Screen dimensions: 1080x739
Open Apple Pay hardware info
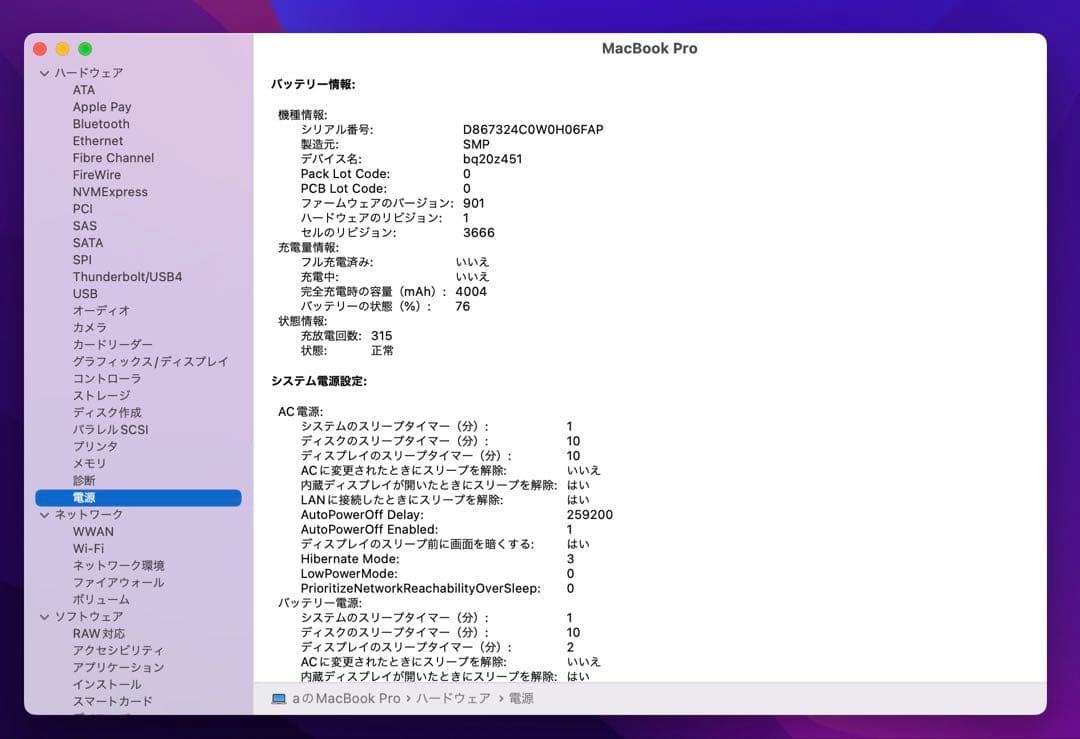(x=103, y=106)
